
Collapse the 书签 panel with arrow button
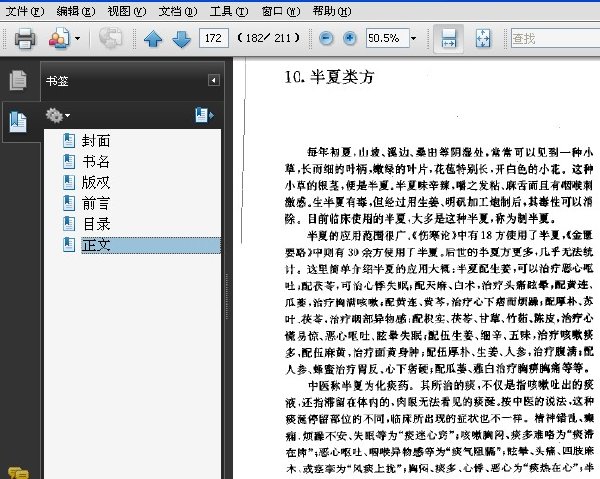(214, 80)
